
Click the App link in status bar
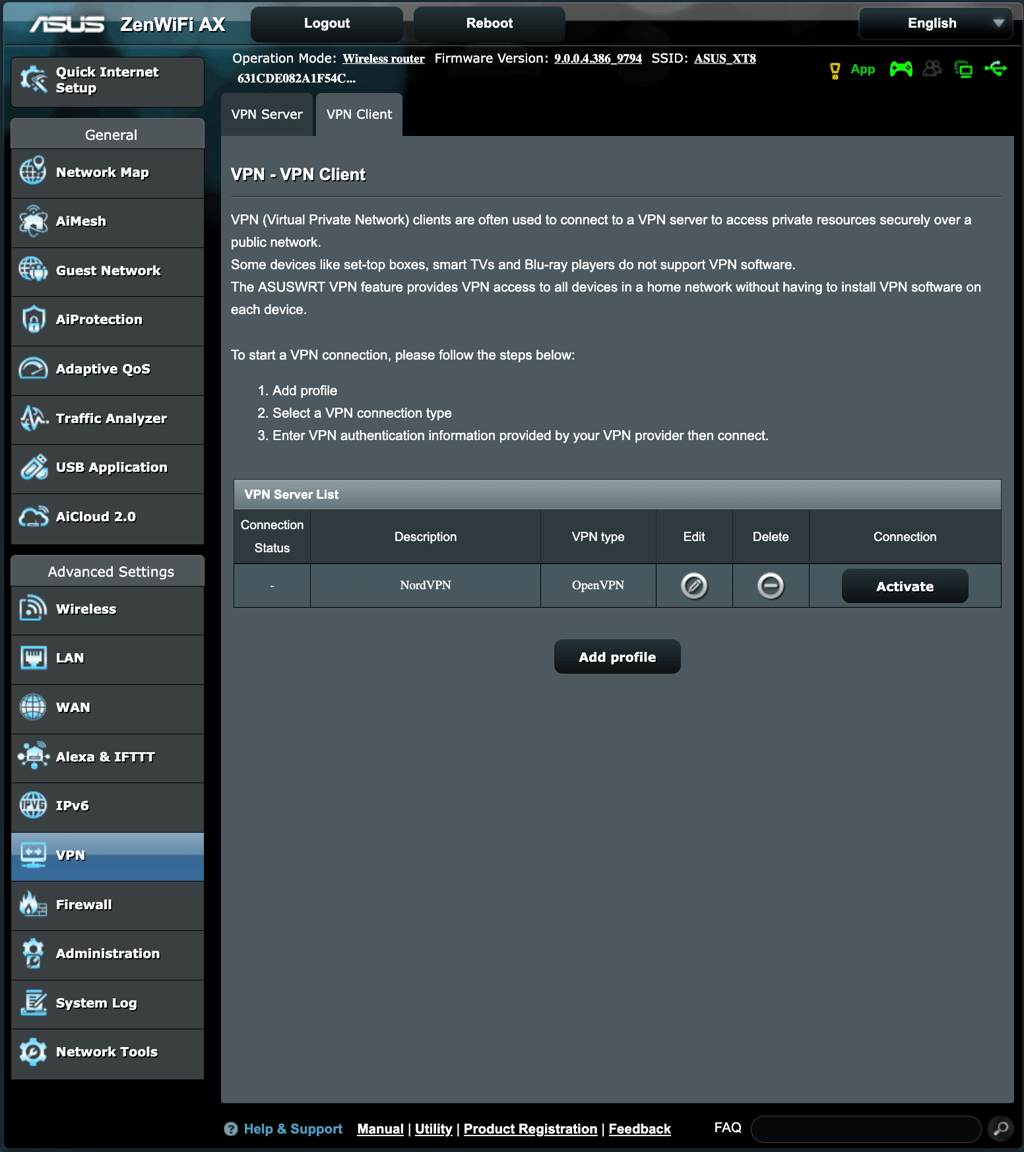863,70
